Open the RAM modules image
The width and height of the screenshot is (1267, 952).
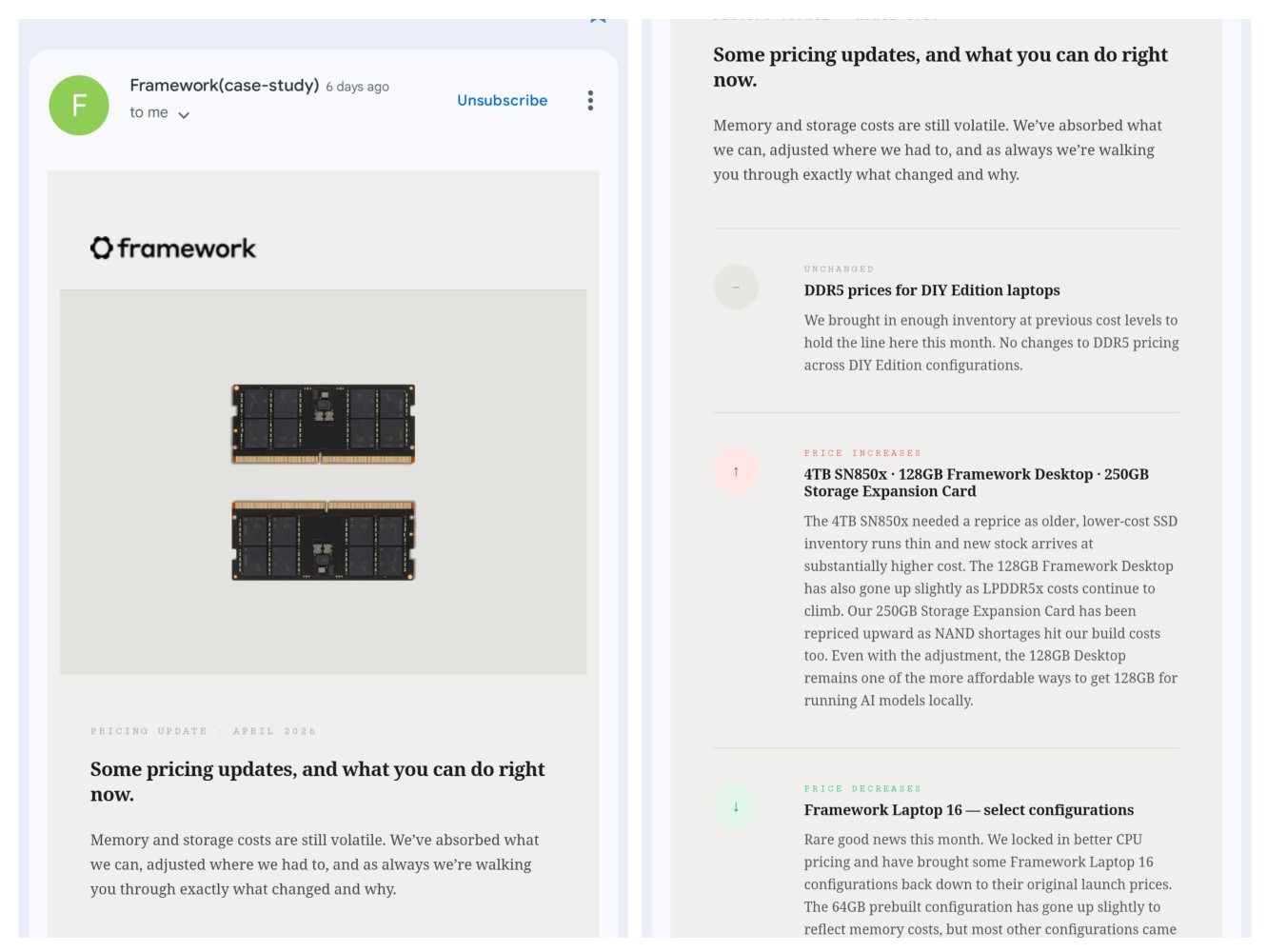pyautogui.click(x=324, y=482)
